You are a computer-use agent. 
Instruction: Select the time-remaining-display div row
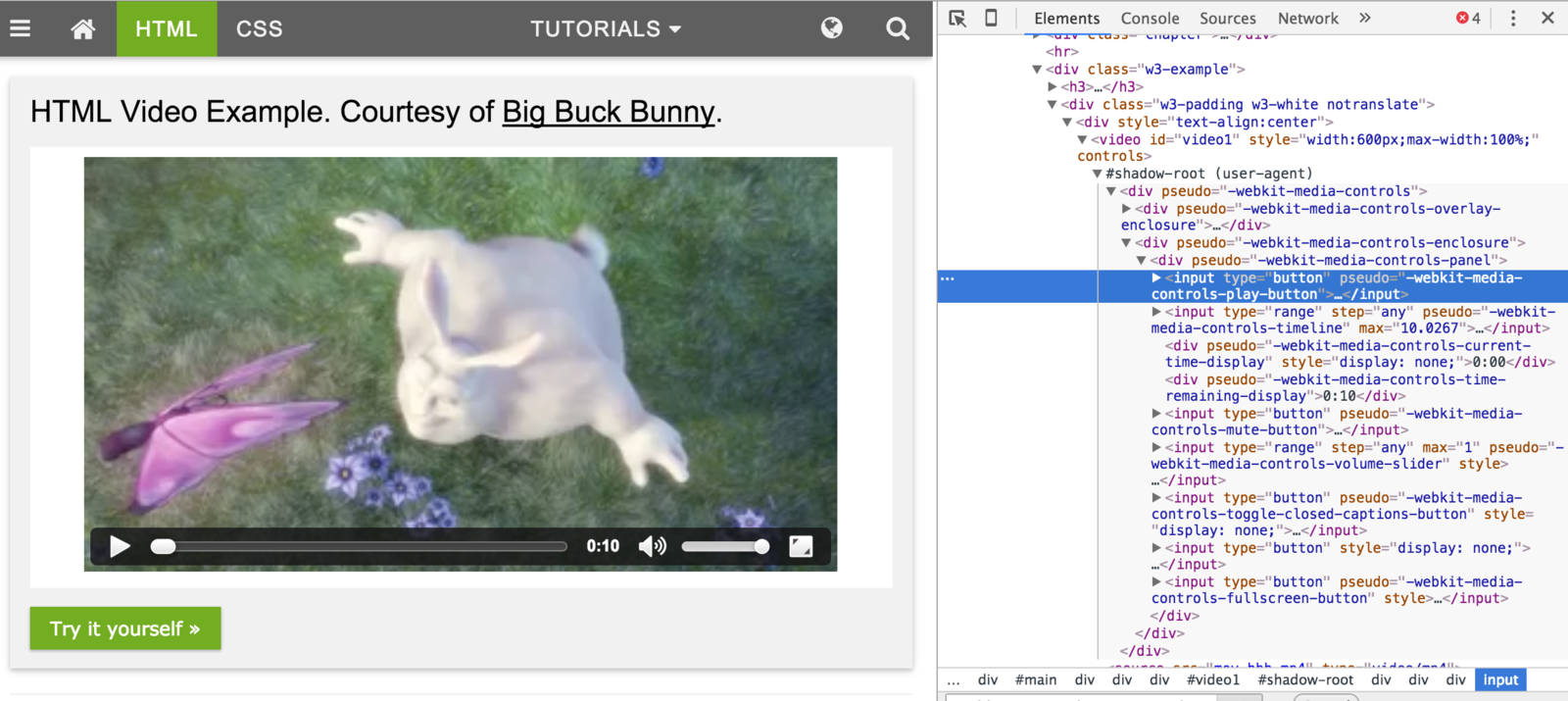click(x=1335, y=388)
